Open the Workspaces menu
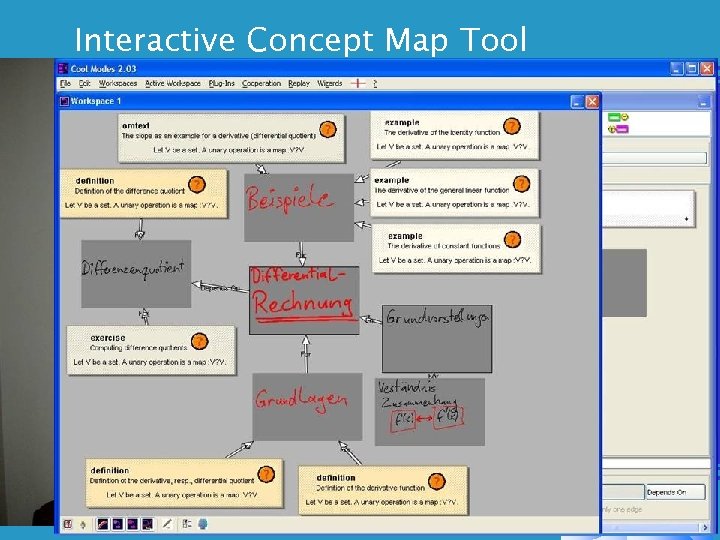This screenshot has width=720, height=540. tap(118, 84)
